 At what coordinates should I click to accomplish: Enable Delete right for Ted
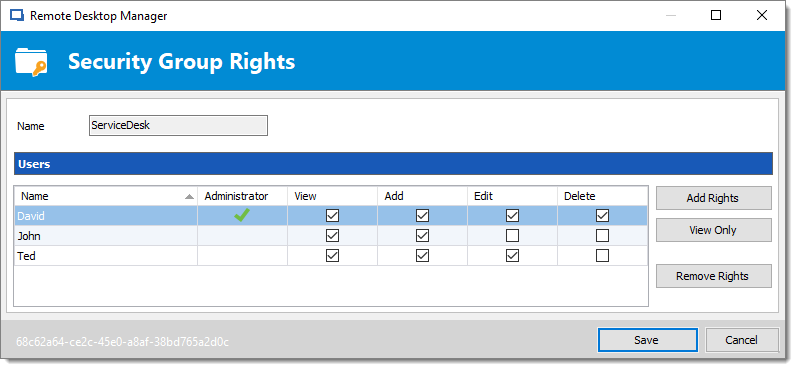[603, 256]
